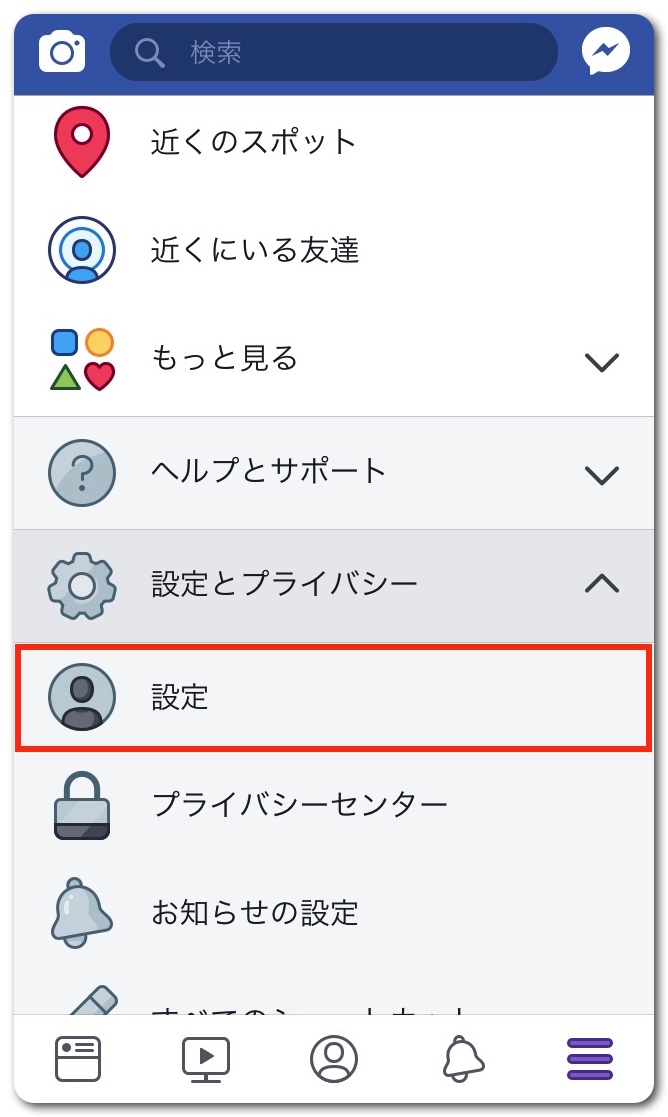Collapse 設定とプライバシー section chevron
This screenshot has width=668, height=1117.
point(601,584)
